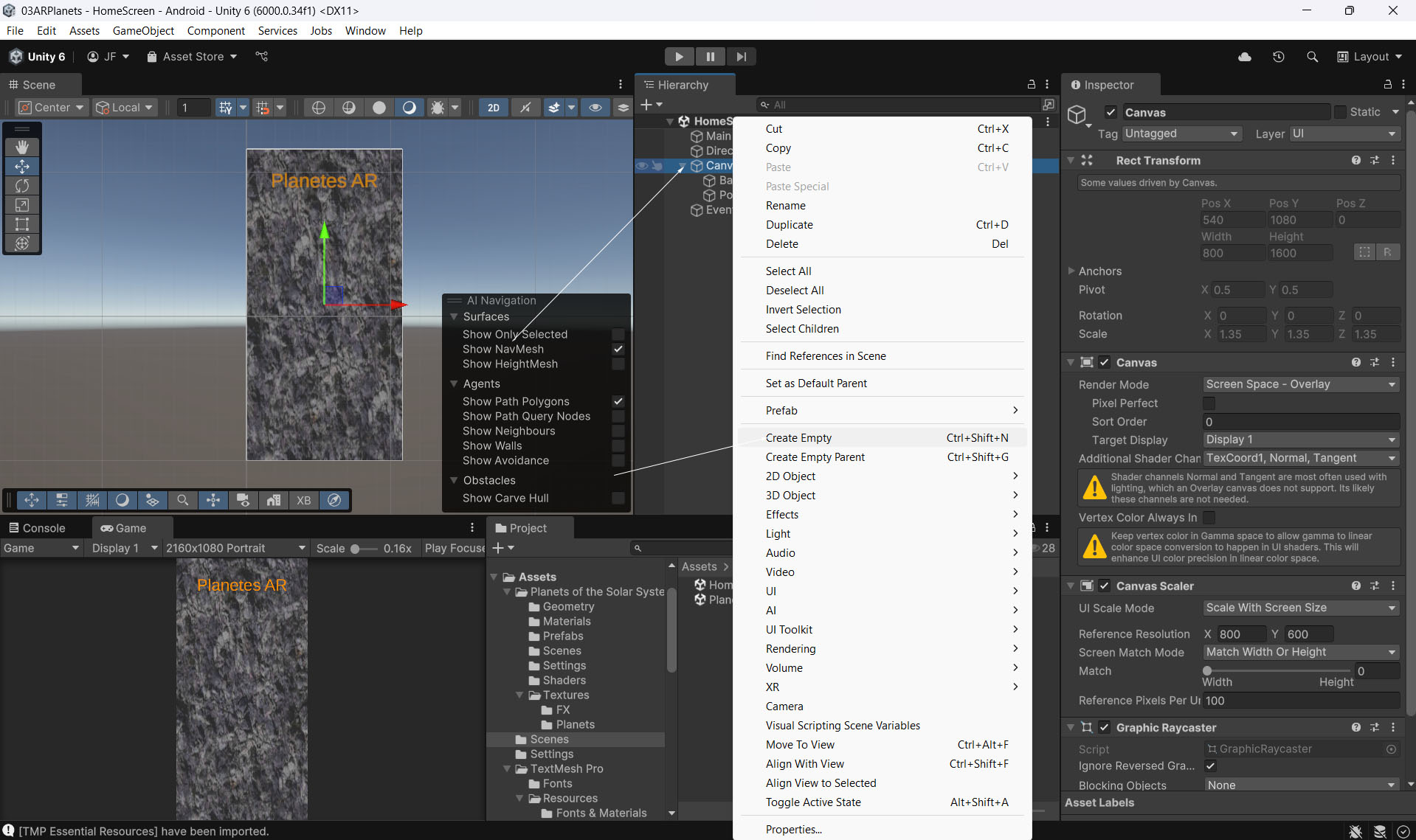Enable the Pixel Perfect checkbox

coord(1209,403)
